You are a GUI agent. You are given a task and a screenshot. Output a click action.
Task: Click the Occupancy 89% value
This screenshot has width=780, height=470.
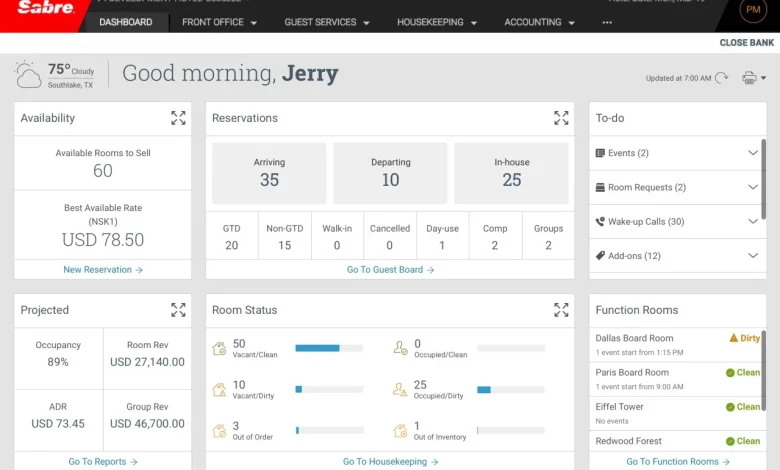58,362
